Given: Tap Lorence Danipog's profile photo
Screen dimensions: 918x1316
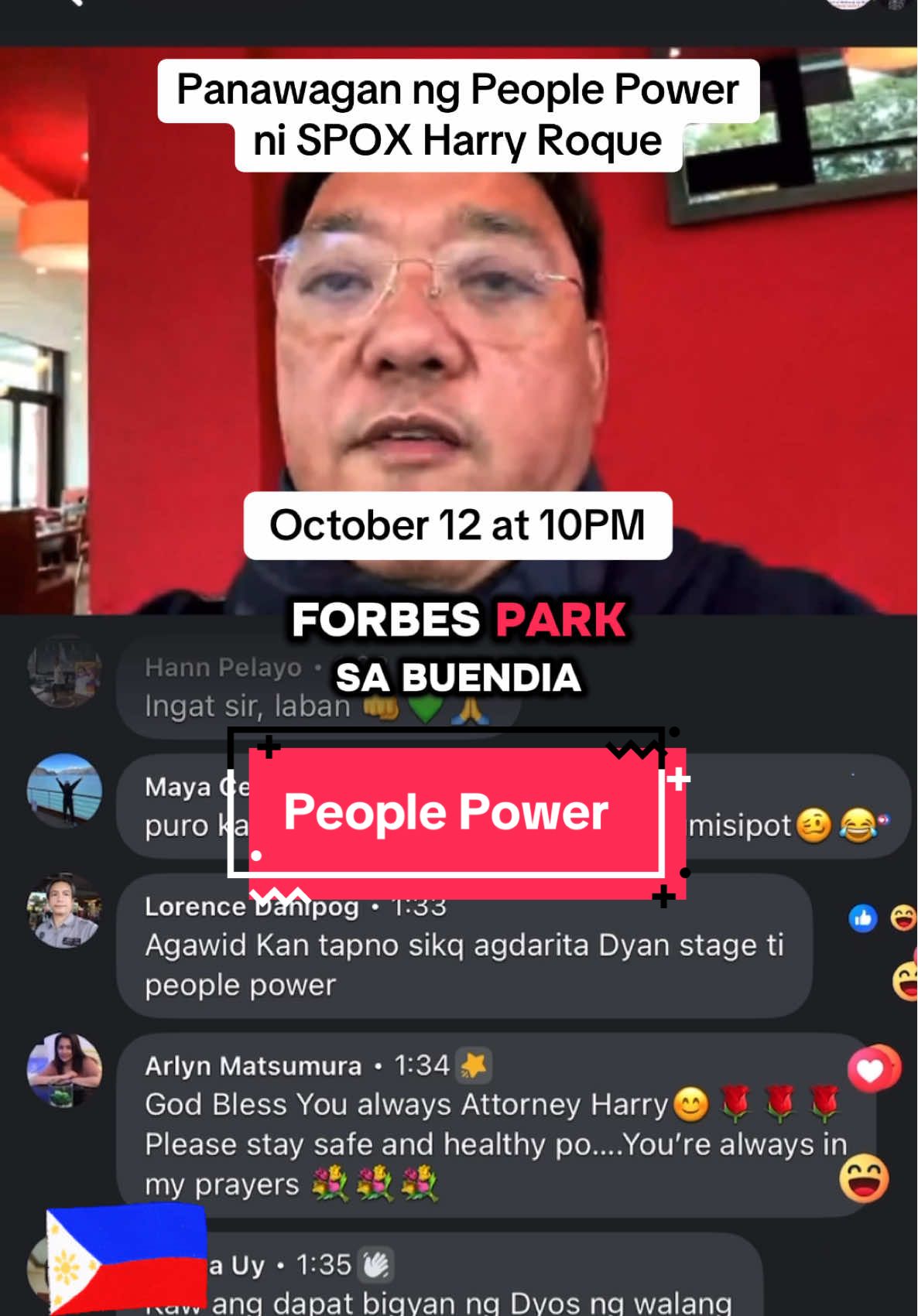Looking at the screenshot, I should 64,911.
